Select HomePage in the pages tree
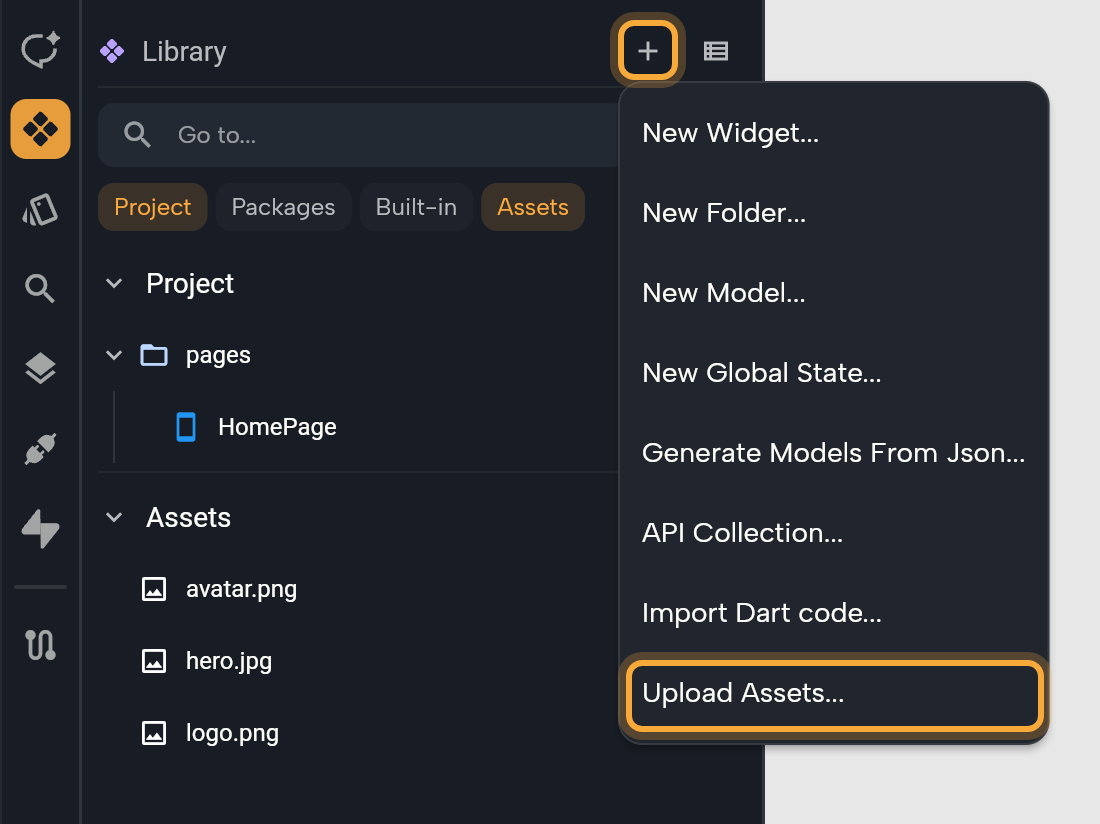 pyautogui.click(x=277, y=427)
